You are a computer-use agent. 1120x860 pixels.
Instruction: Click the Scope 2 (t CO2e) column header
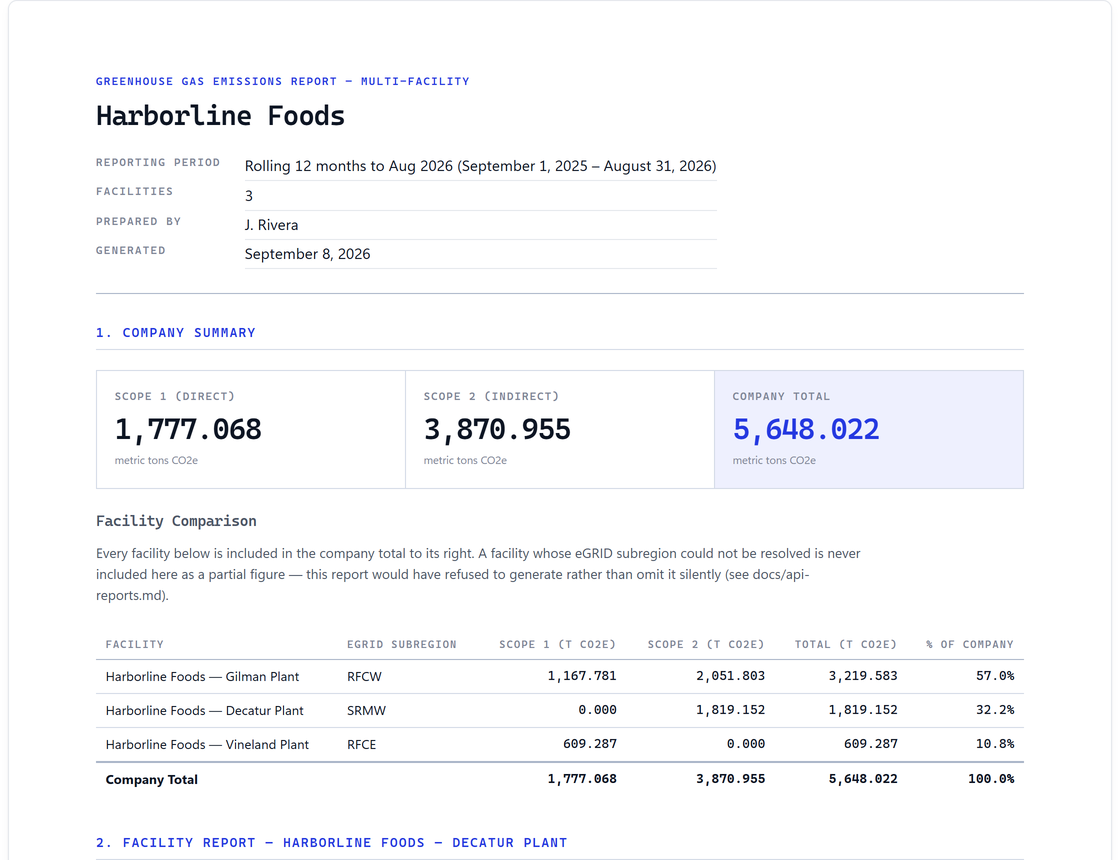point(706,644)
